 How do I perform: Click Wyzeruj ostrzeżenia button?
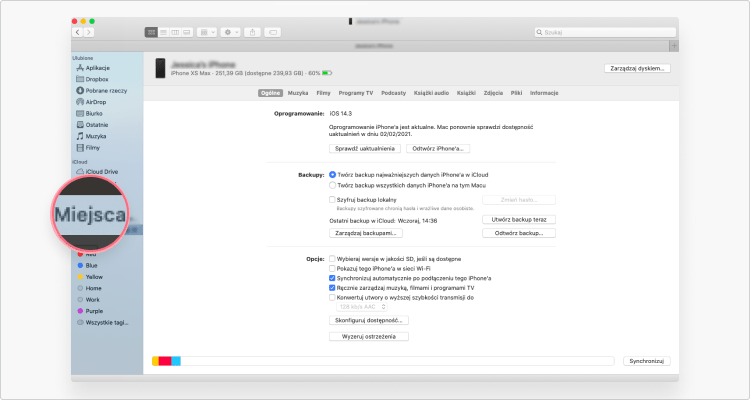click(x=369, y=337)
